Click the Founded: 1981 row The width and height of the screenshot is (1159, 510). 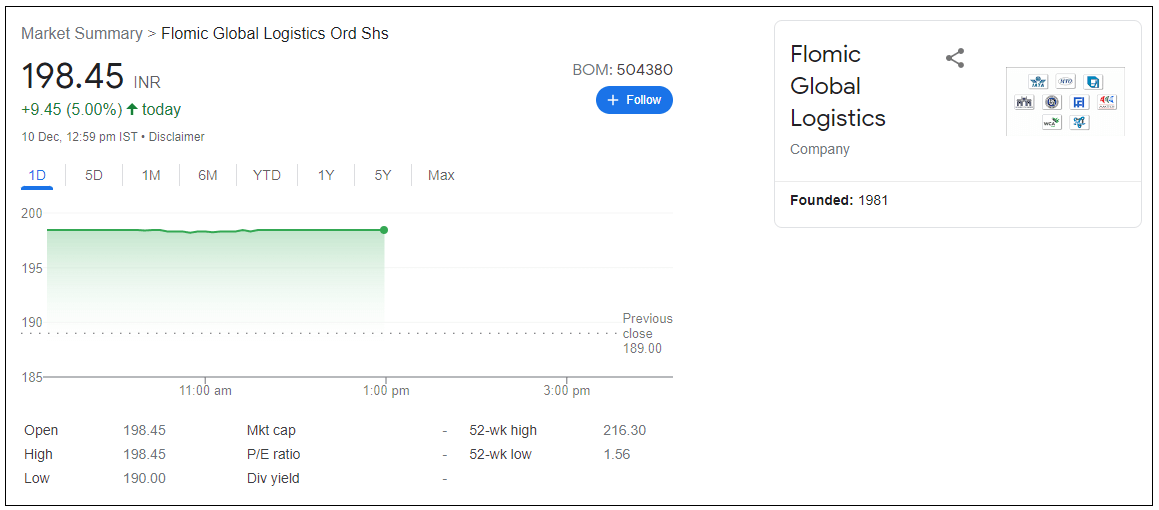tap(839, 200)
